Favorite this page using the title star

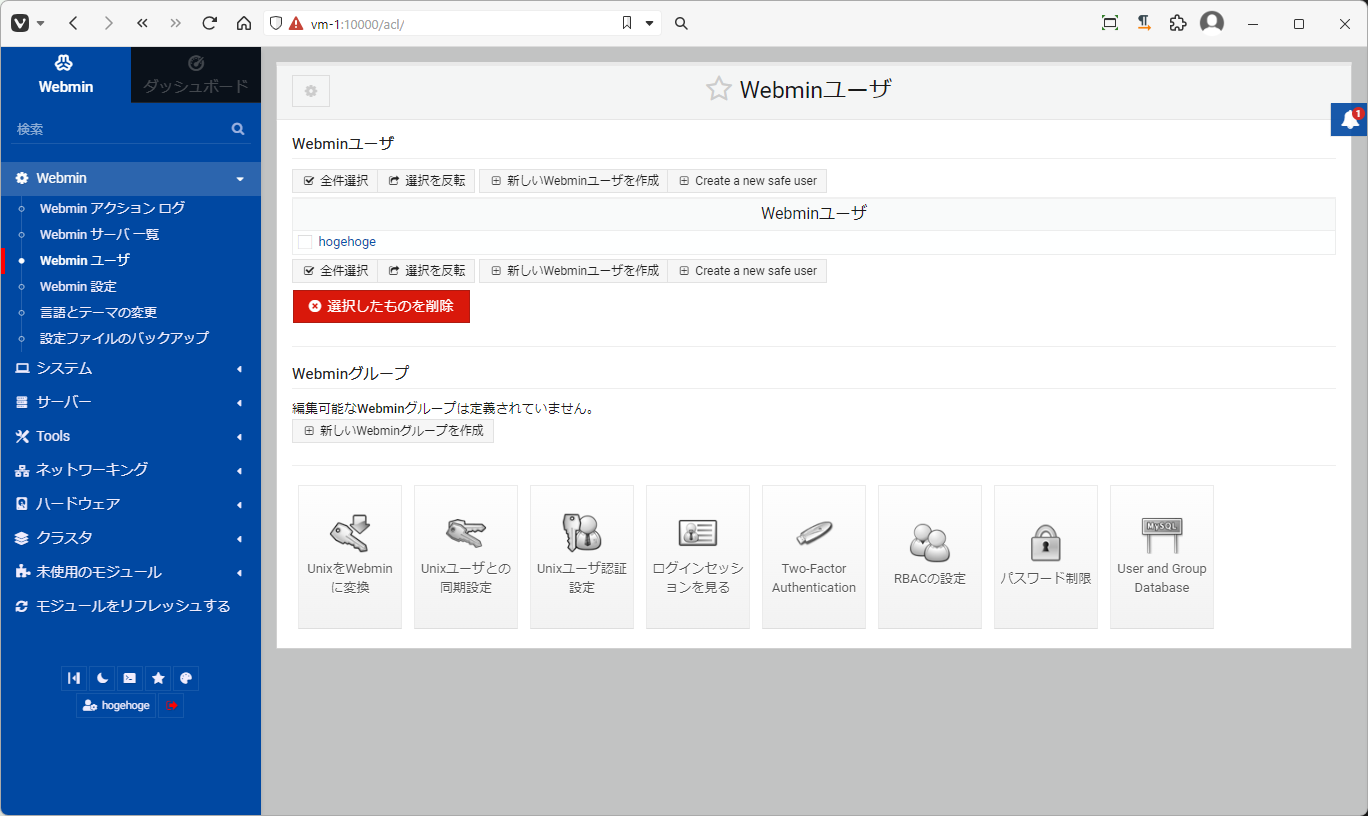[x=718, y=90]
